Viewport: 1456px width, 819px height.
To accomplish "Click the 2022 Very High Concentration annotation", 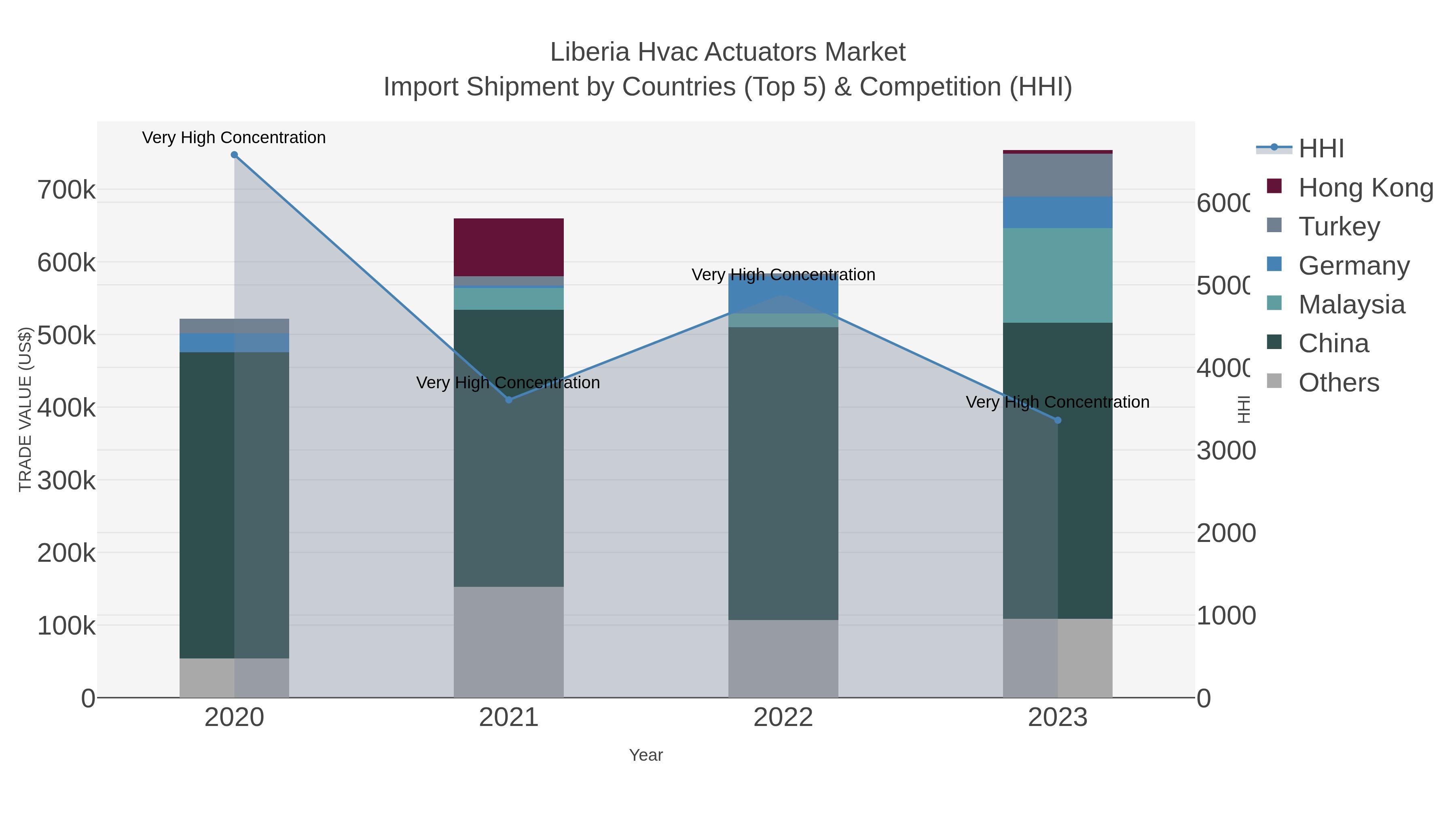I will (x=783, y=275).
